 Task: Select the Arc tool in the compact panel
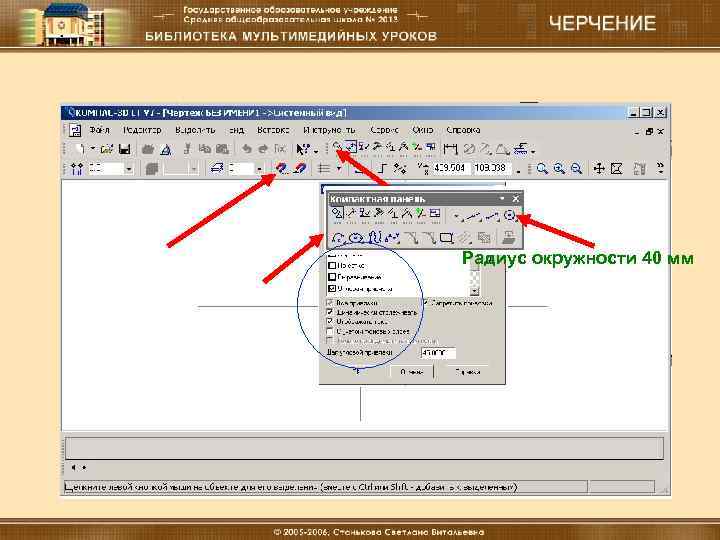pyautogui.click(x=338, y=238)
